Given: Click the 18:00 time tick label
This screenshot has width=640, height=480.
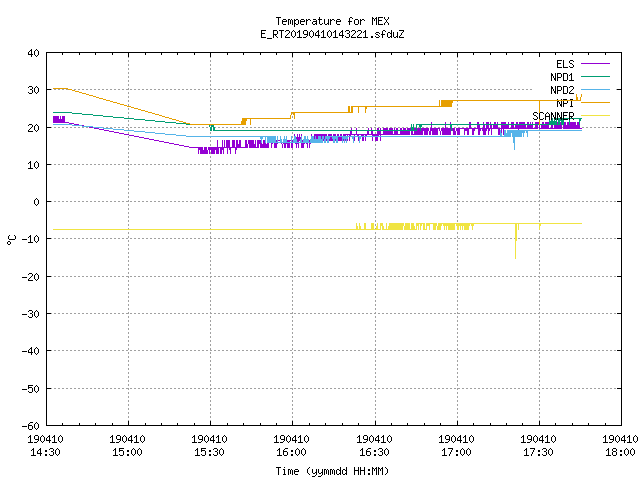Looking at the screenshot, I should (620, 452).
